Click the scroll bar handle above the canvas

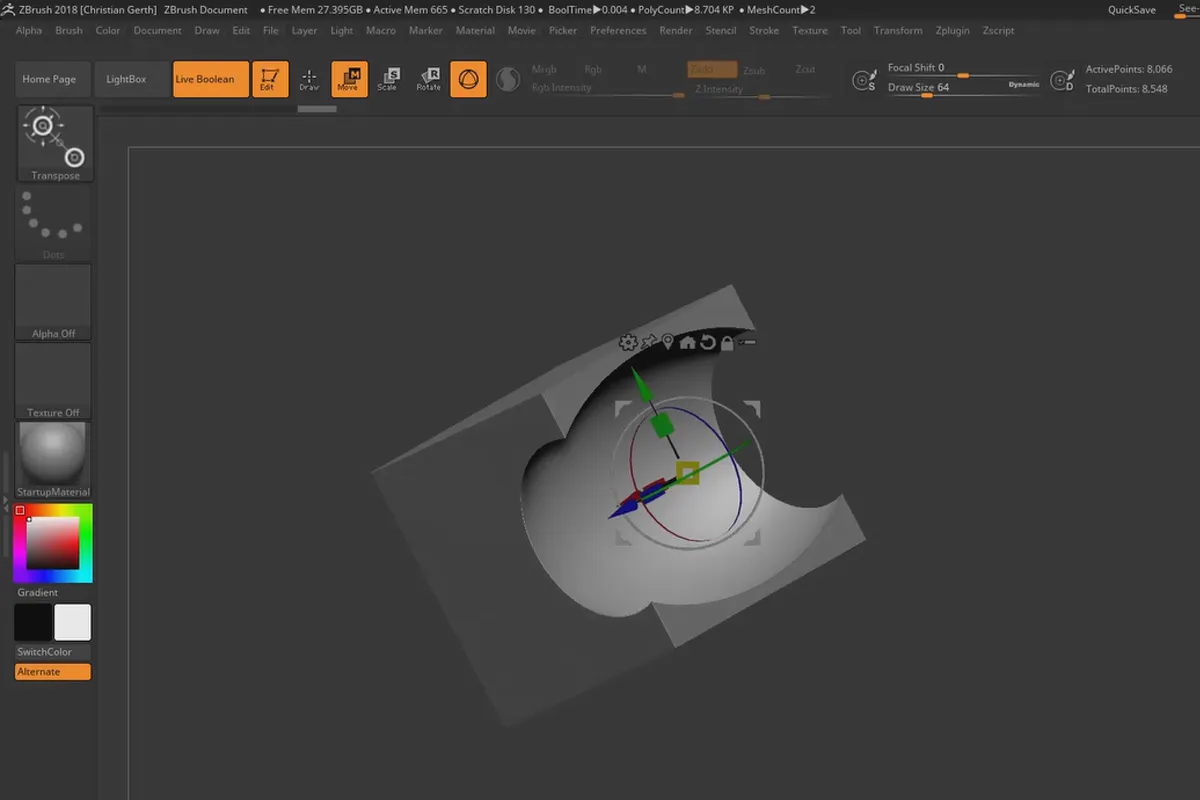[x=317, y=109]
